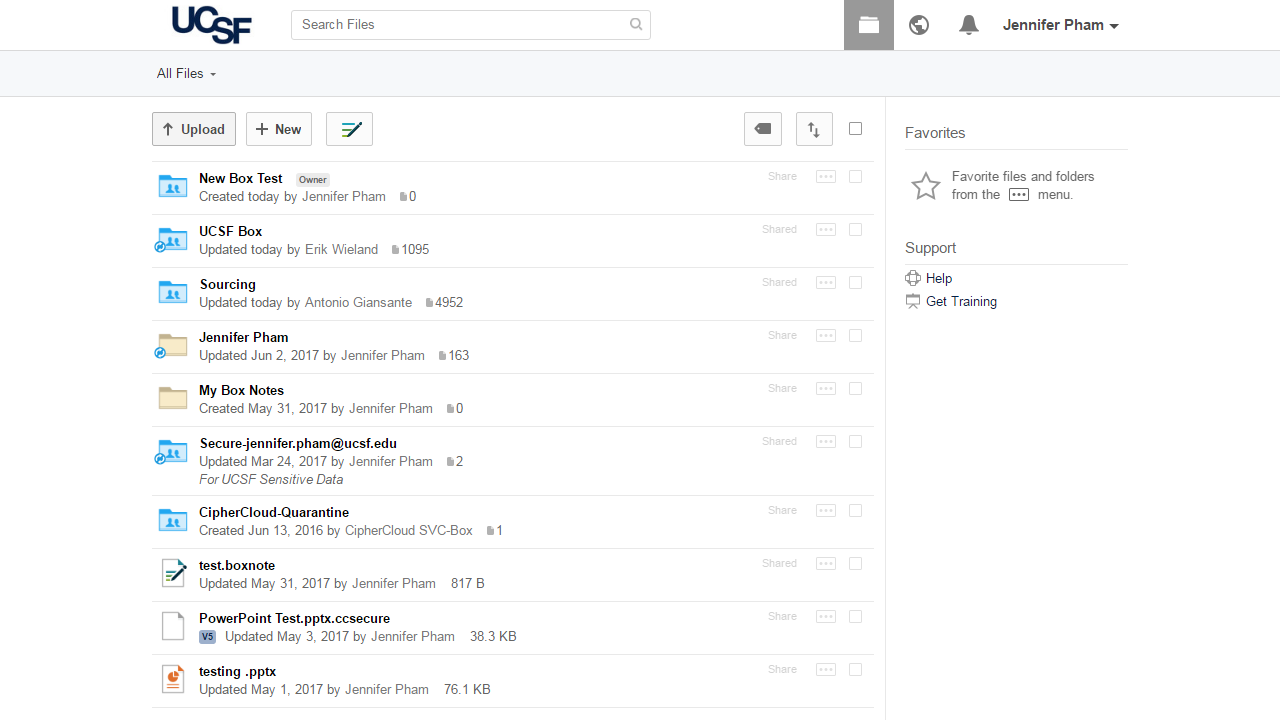The width and height of the screenshot is (1280, 720).
Task: Click the Upload button
Action: 194,129
